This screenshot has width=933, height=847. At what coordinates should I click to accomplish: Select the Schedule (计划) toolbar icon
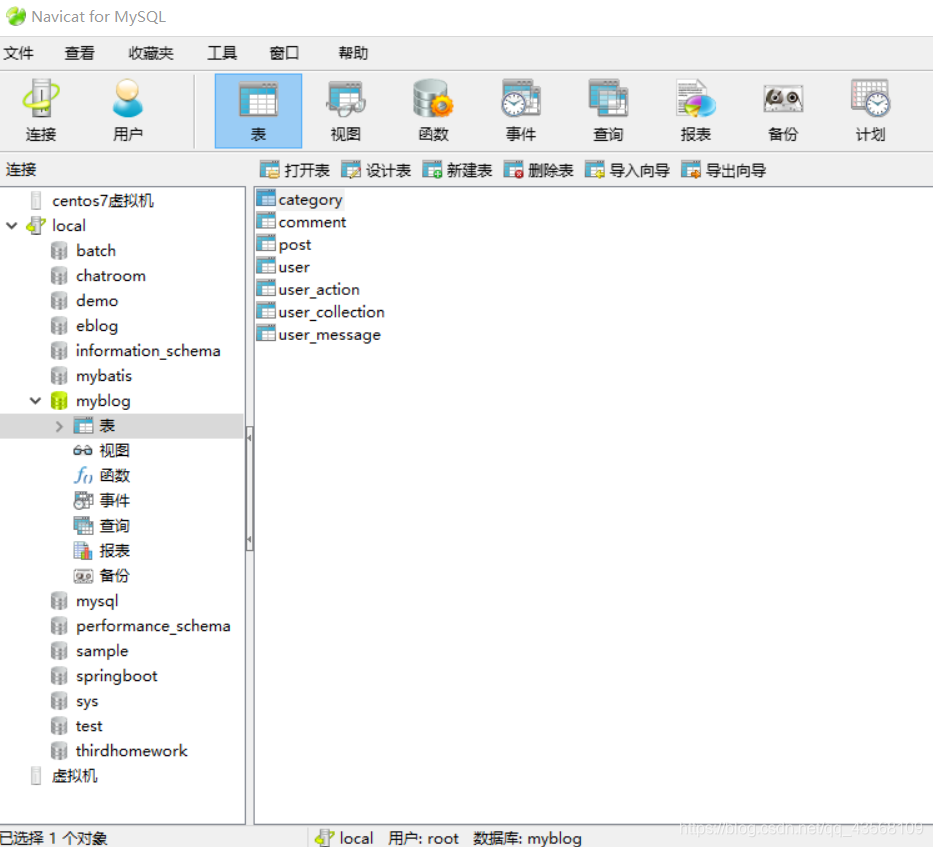871,110
